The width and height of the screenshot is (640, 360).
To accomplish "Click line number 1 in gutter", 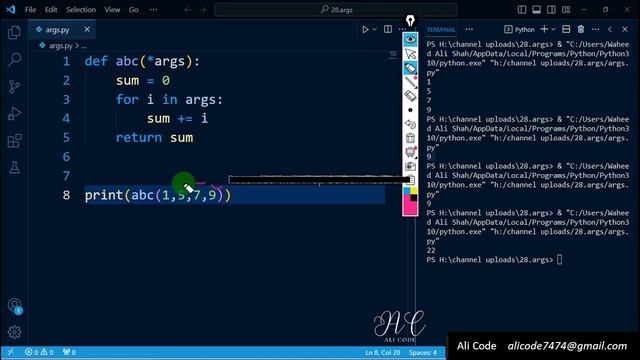I will (x=66, y=62).
